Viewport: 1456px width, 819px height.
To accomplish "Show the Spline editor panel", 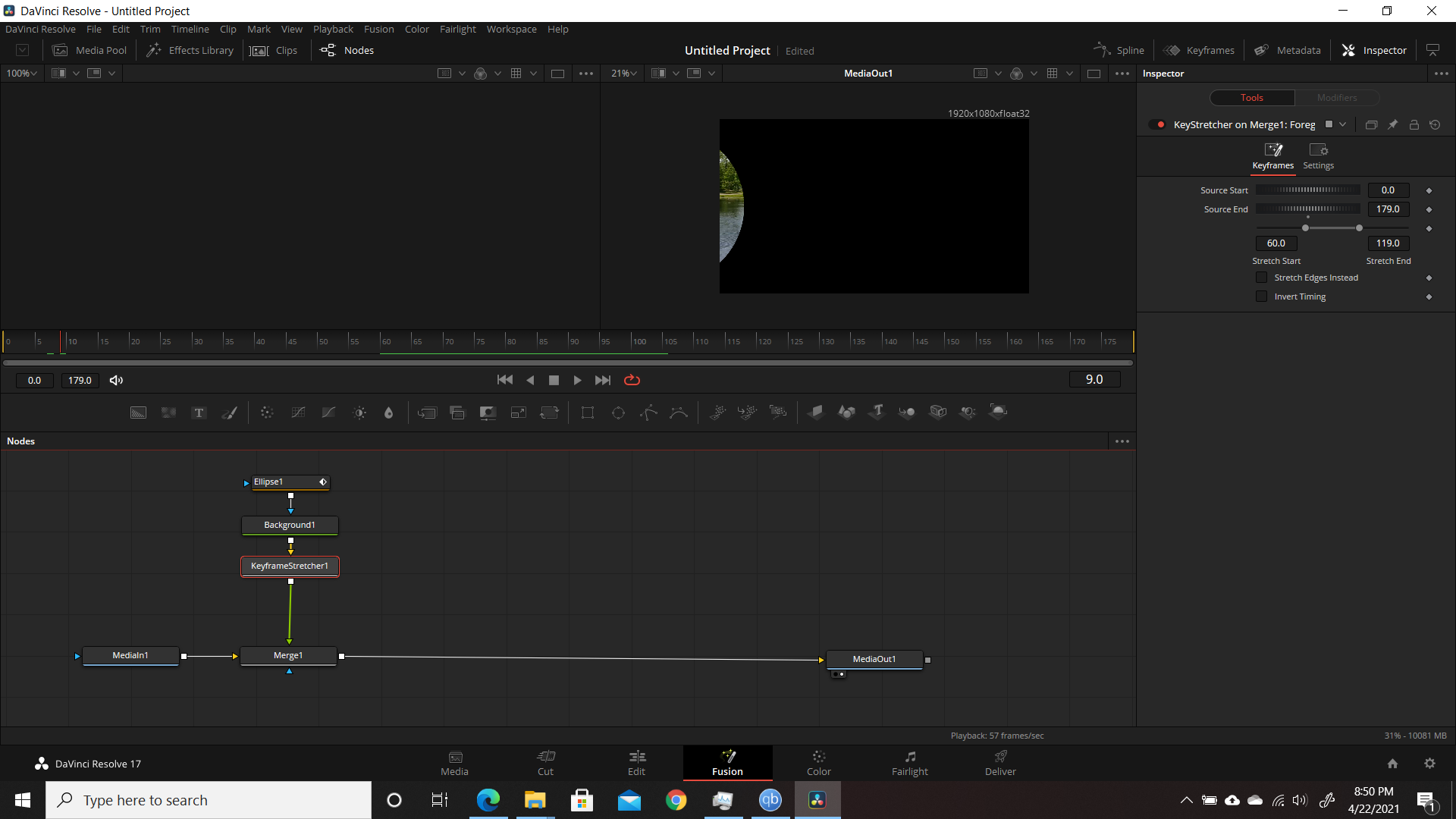I will pyautogui.click(x=1119, y=50).
